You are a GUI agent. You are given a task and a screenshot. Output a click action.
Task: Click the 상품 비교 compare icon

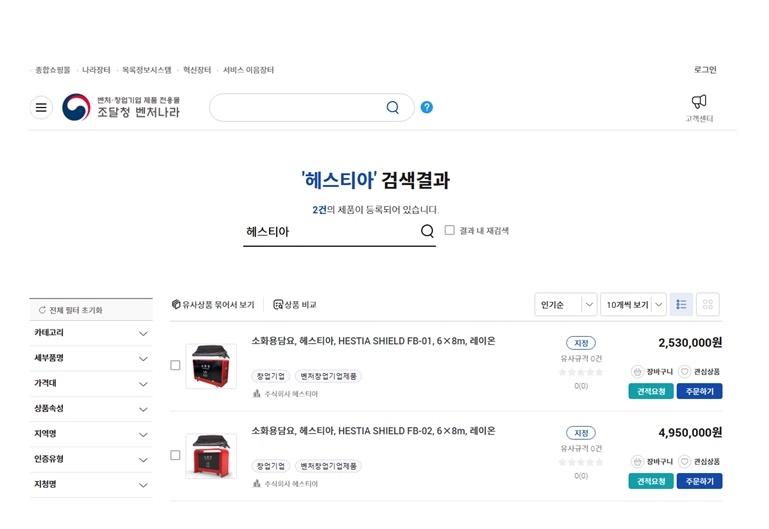pyautogui.click(x=278, y=304)
